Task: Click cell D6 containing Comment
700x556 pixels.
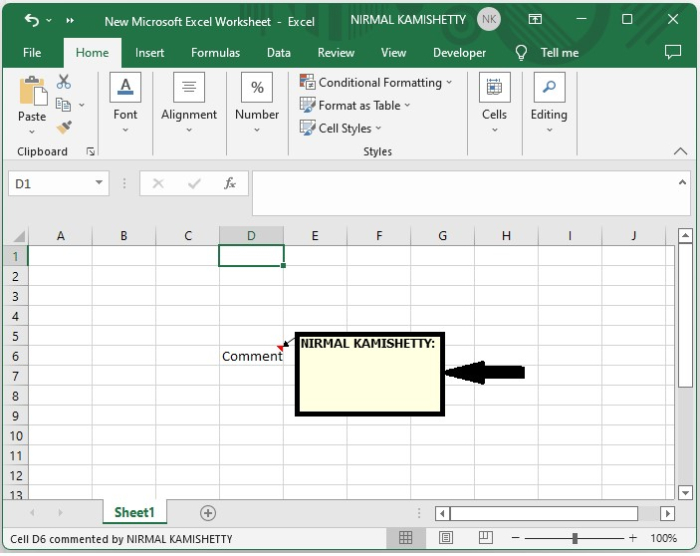Action: coord(251,356)
